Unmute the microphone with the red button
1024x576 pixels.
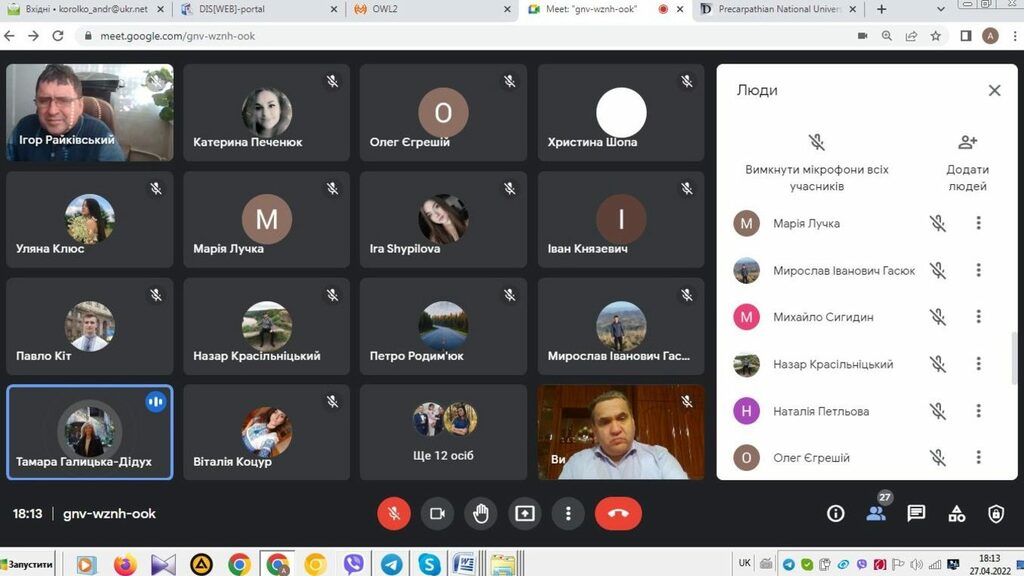[394, 513]
